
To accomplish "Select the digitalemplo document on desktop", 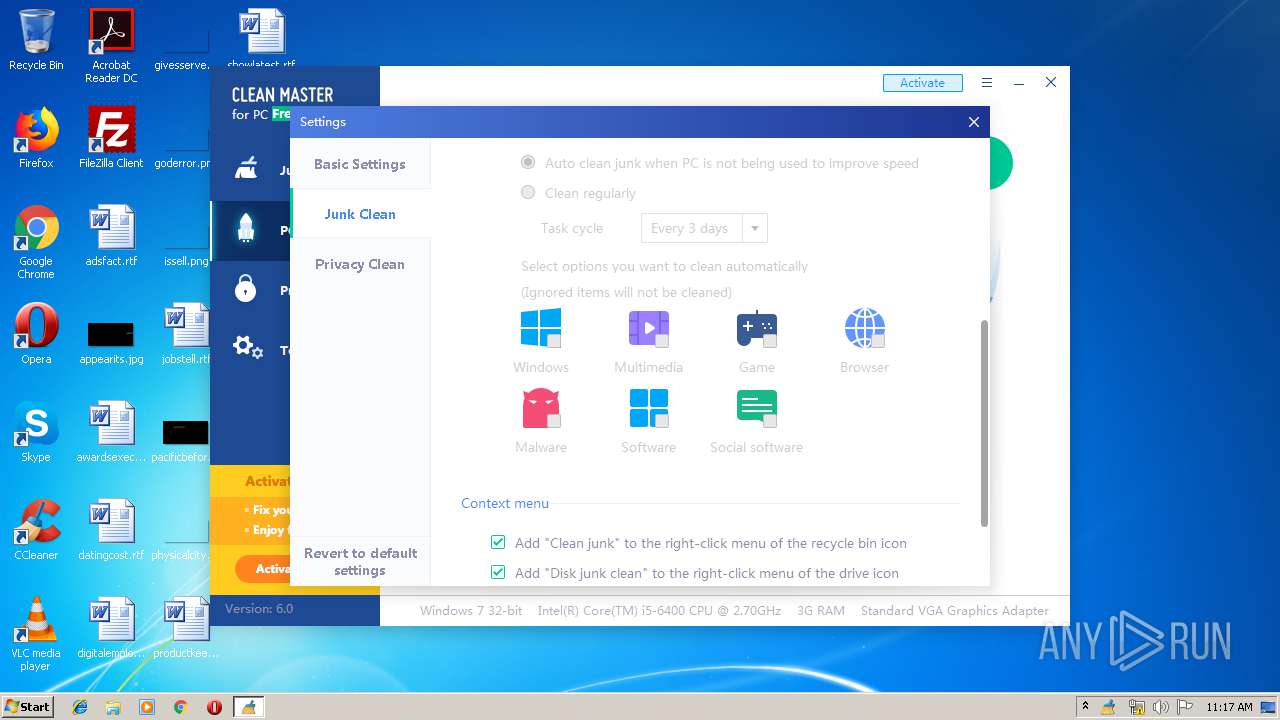I will [111, 628].
